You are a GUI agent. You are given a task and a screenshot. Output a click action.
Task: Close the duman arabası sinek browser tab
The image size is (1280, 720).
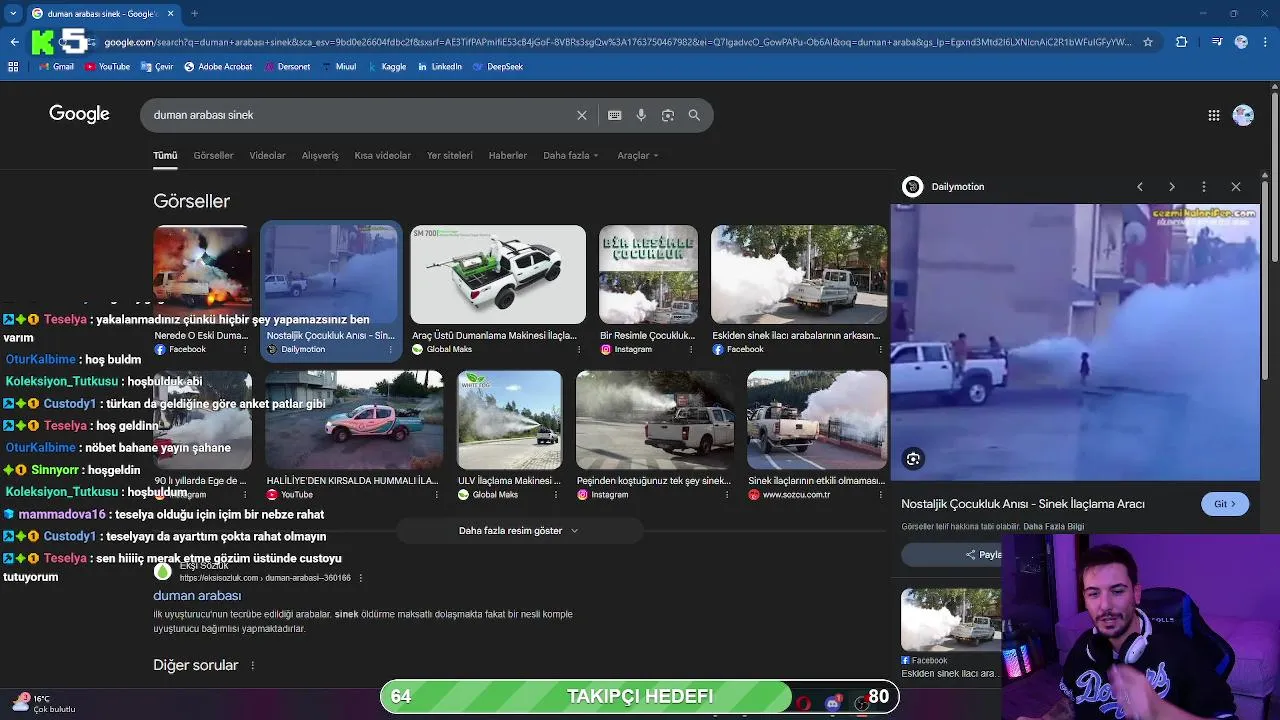point(171,13)
